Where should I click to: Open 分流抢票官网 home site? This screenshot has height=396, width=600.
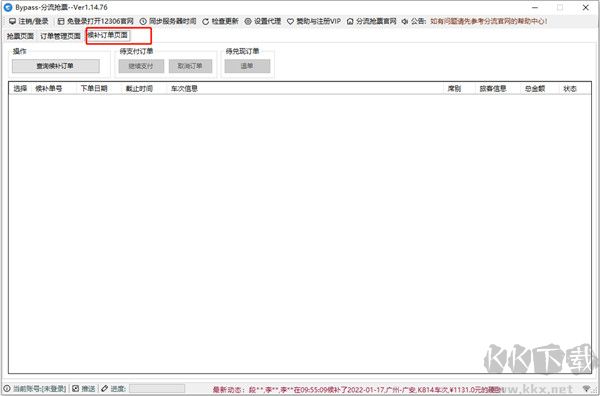371,21
